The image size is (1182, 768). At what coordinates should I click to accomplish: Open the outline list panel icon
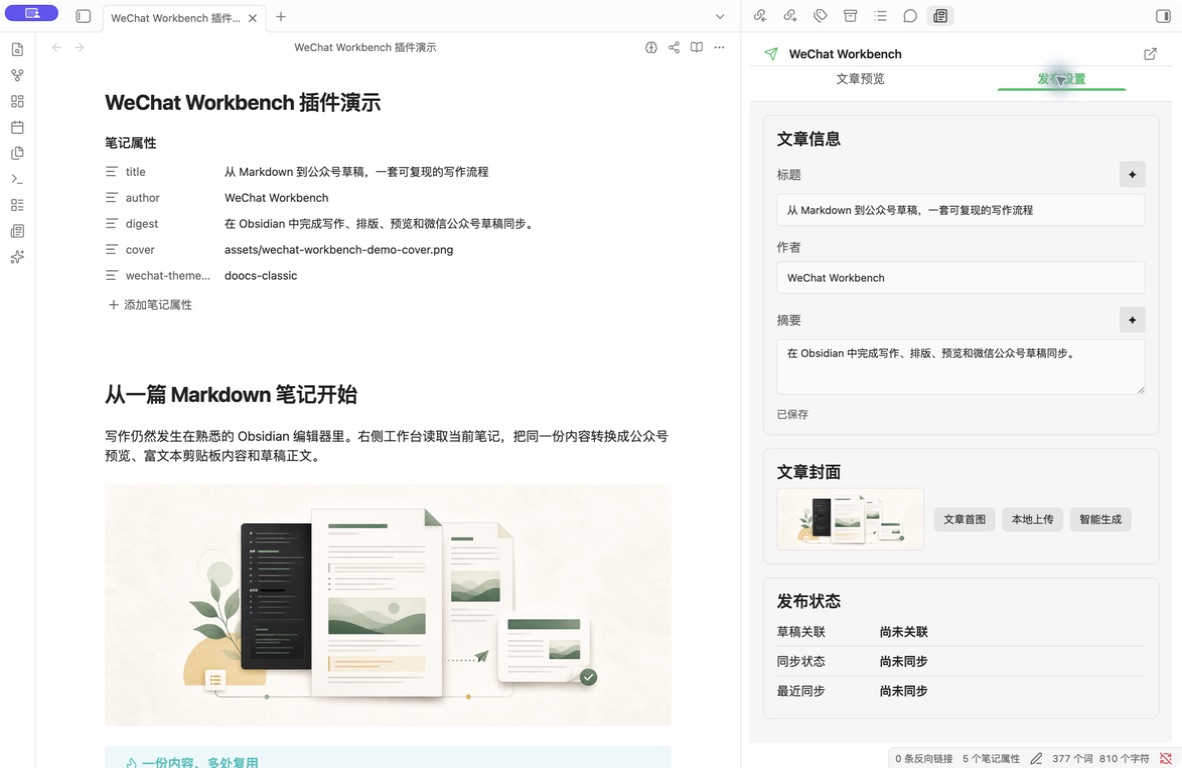coord(880,16)
